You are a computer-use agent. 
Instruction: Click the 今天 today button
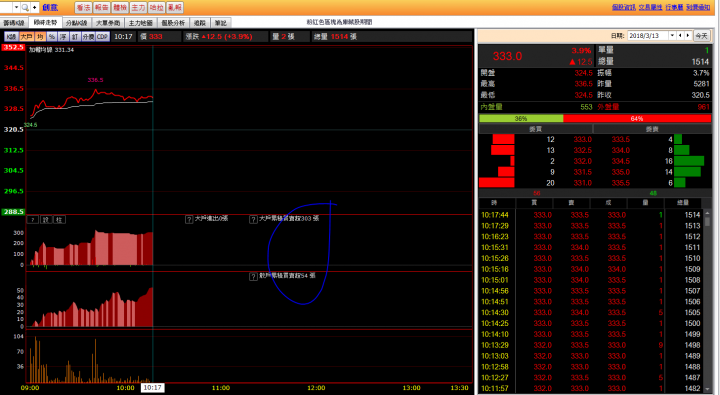[x=701, y=35]
